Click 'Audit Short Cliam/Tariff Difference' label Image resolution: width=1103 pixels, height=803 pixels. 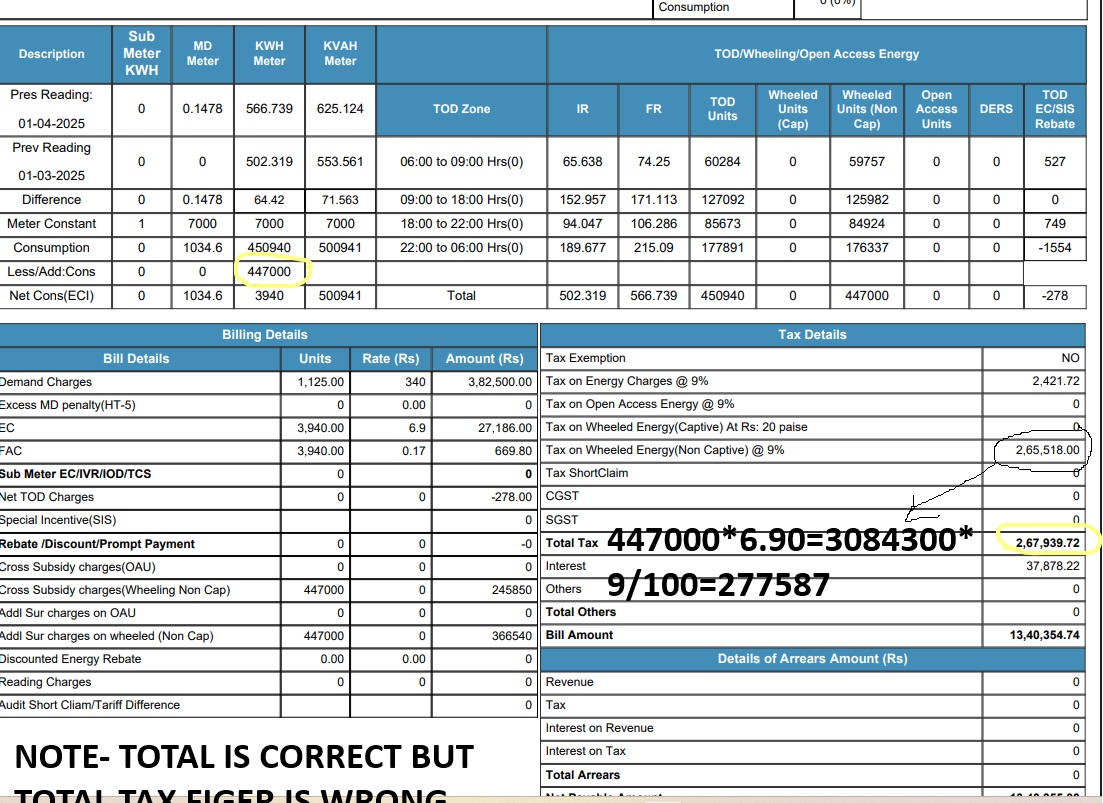point(89,705)
